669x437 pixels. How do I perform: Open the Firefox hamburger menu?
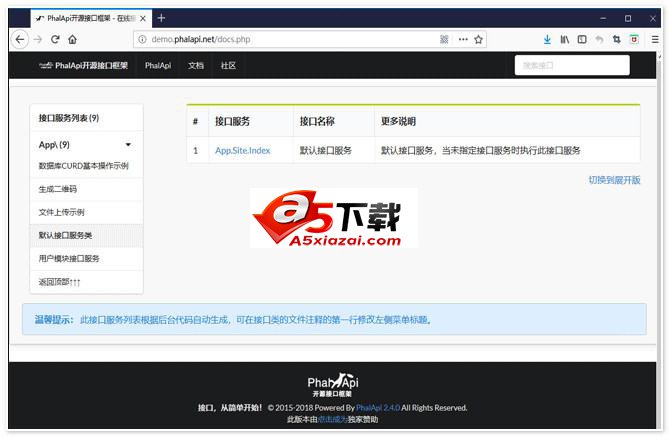click(x=655, y=39)
